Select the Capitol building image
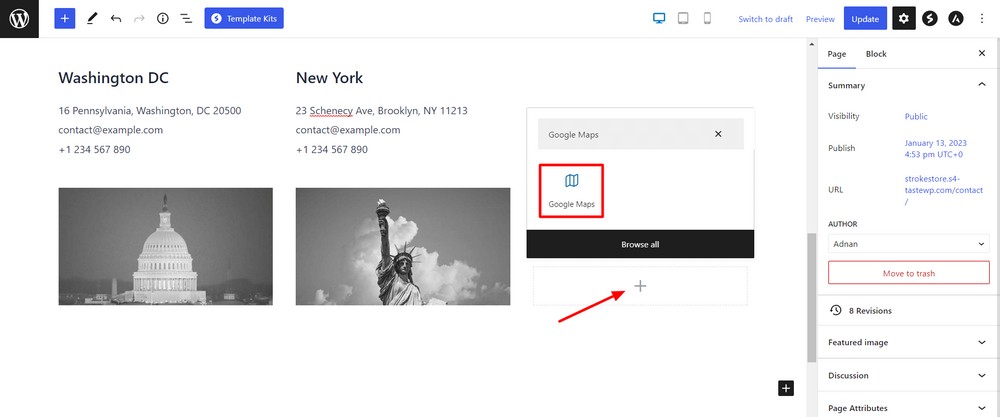 [x=165, y=246]
